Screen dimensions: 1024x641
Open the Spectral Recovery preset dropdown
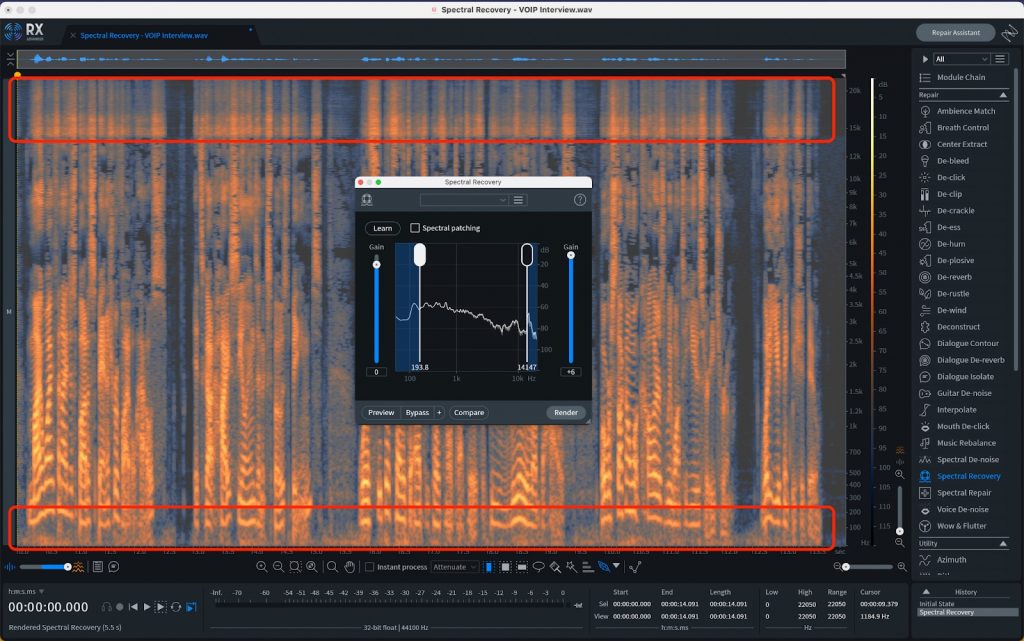[x=464, y=200]
